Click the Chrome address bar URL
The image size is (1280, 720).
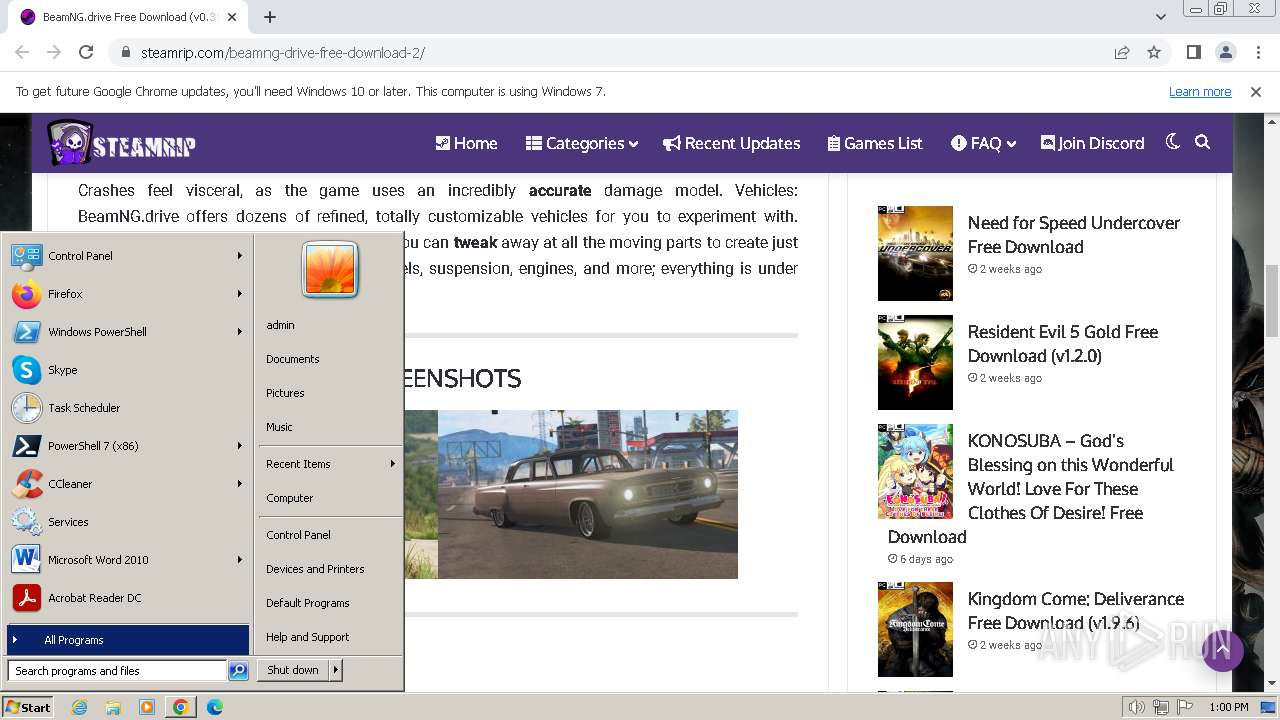283,53
